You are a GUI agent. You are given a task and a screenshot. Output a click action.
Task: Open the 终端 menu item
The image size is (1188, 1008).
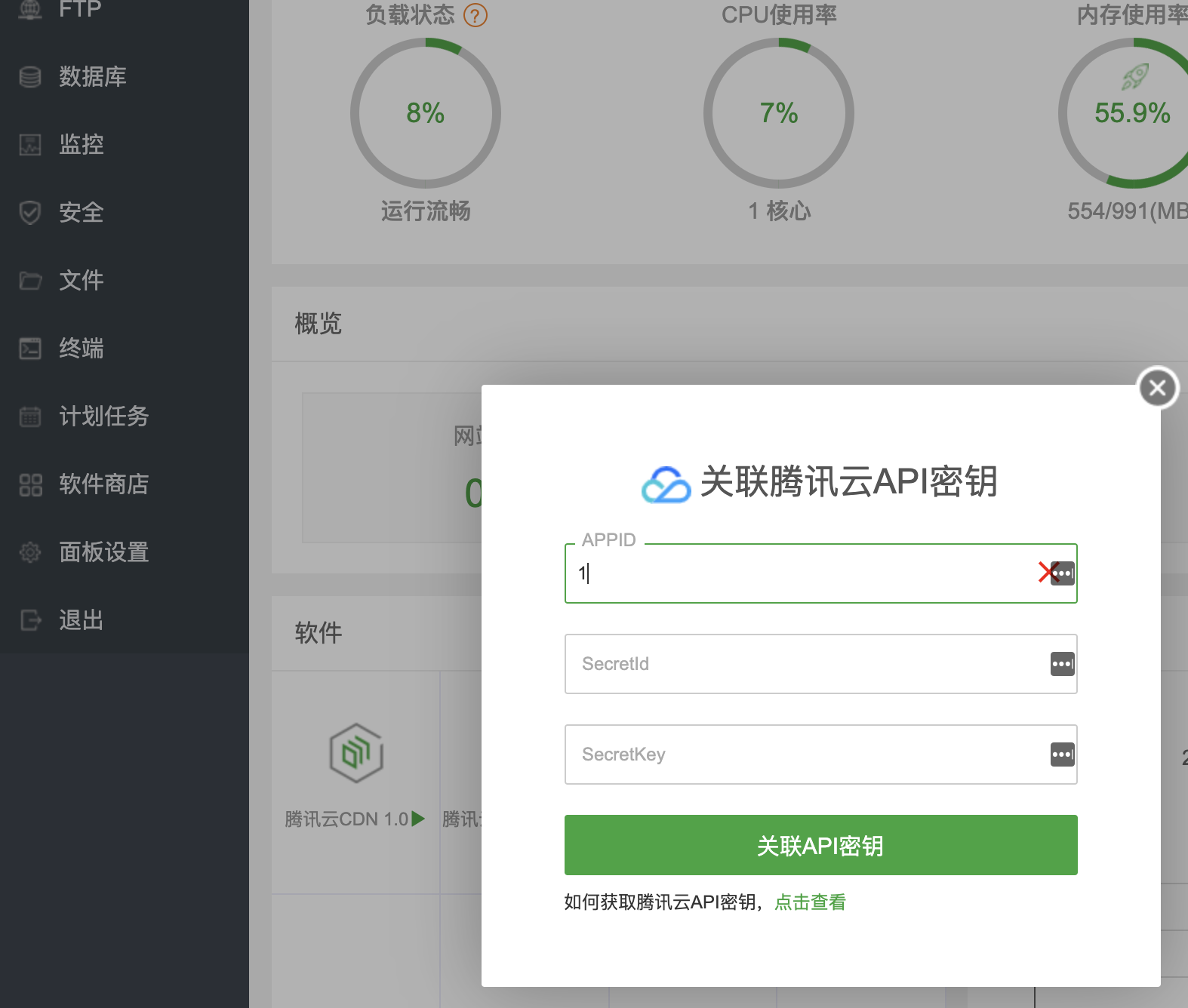coord(125,348)
